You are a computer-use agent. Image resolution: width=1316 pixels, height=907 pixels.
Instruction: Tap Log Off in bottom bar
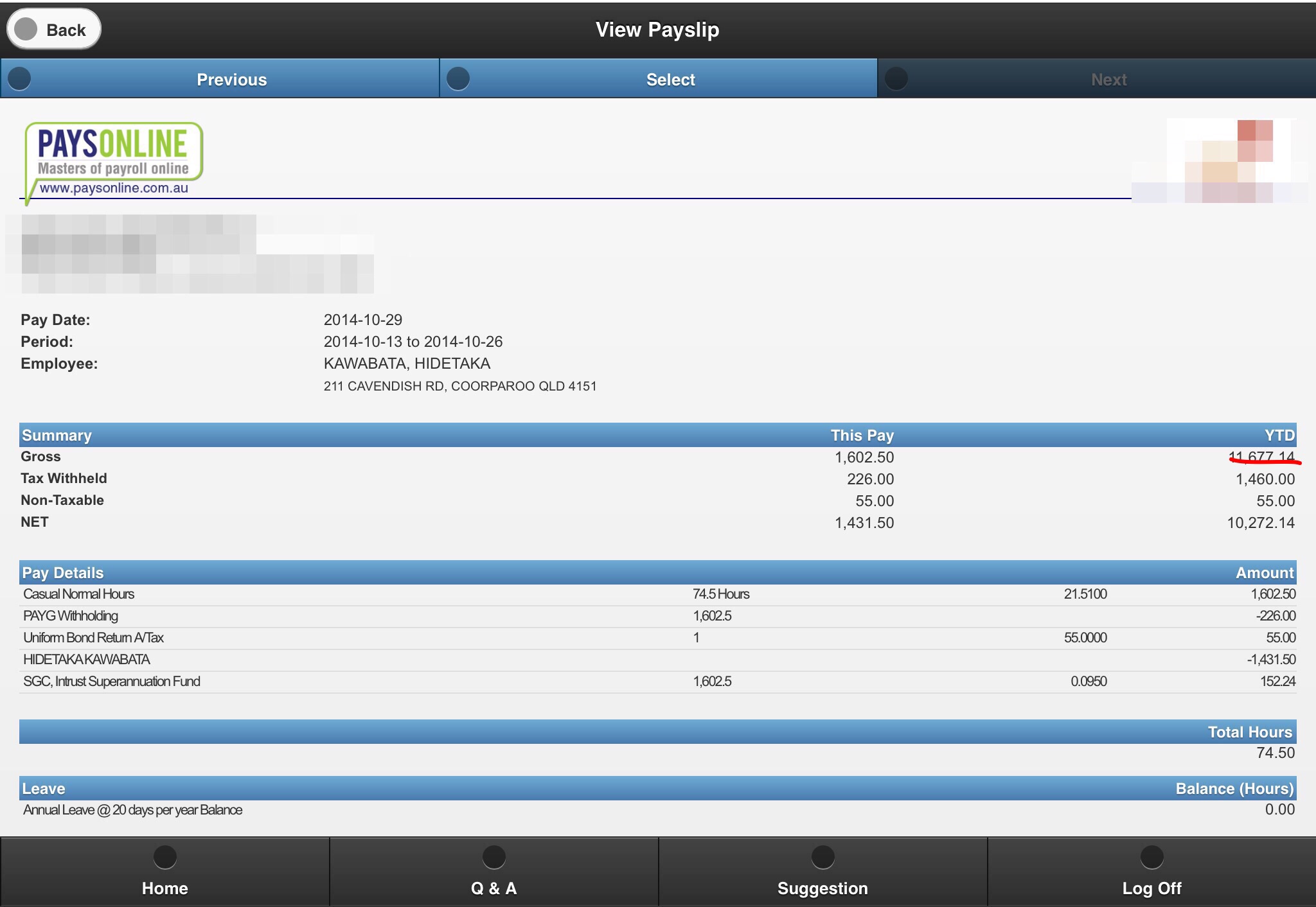click(x=1151, y=888)
